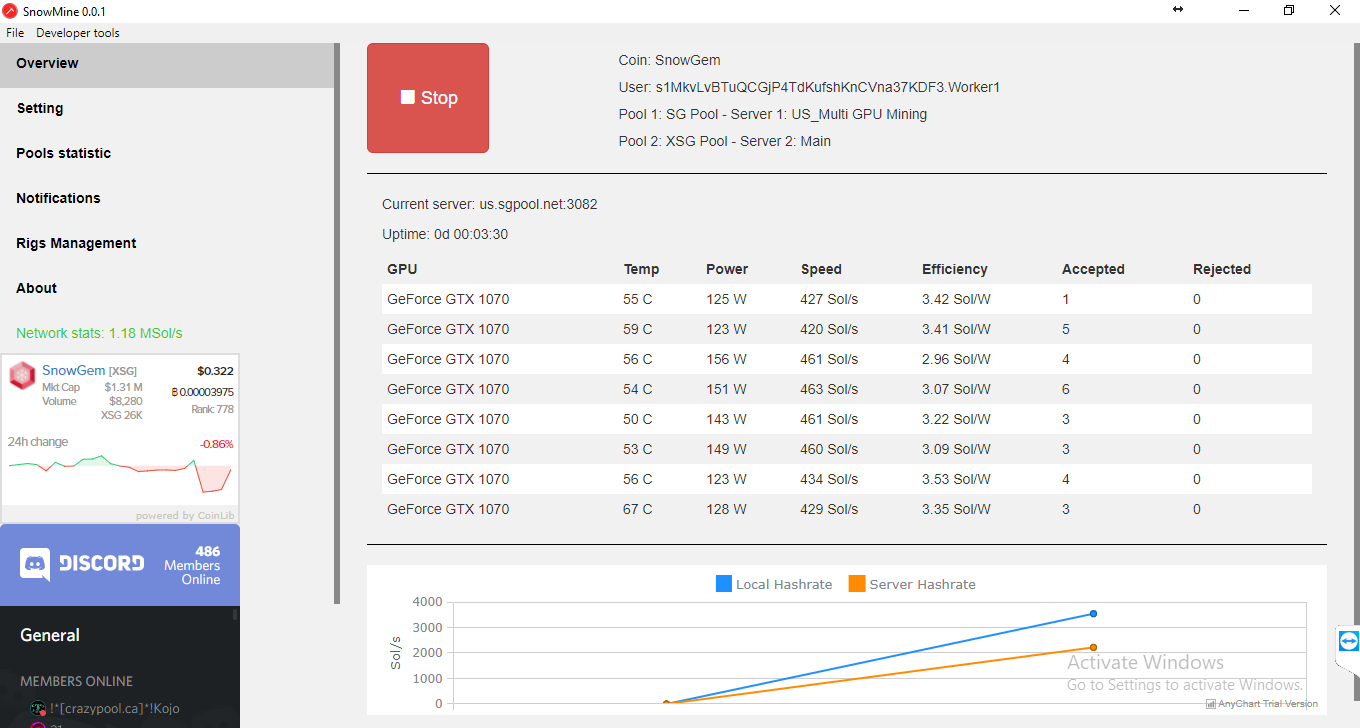The width and height of the screenshot is (1360, 728).
Task: Click the User wallet address line
Action: pos(809,87)
